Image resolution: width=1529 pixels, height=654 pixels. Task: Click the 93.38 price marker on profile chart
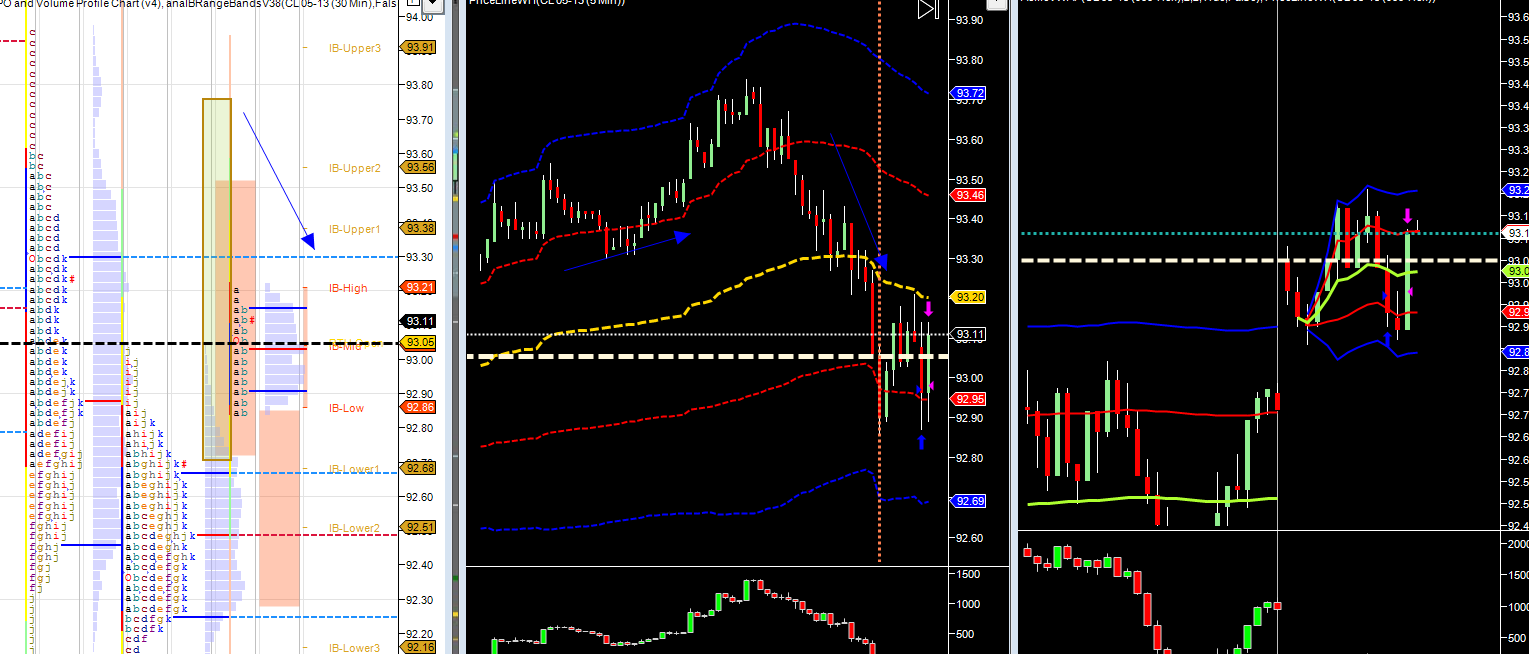pyautogui.click(x=418, y=228)
